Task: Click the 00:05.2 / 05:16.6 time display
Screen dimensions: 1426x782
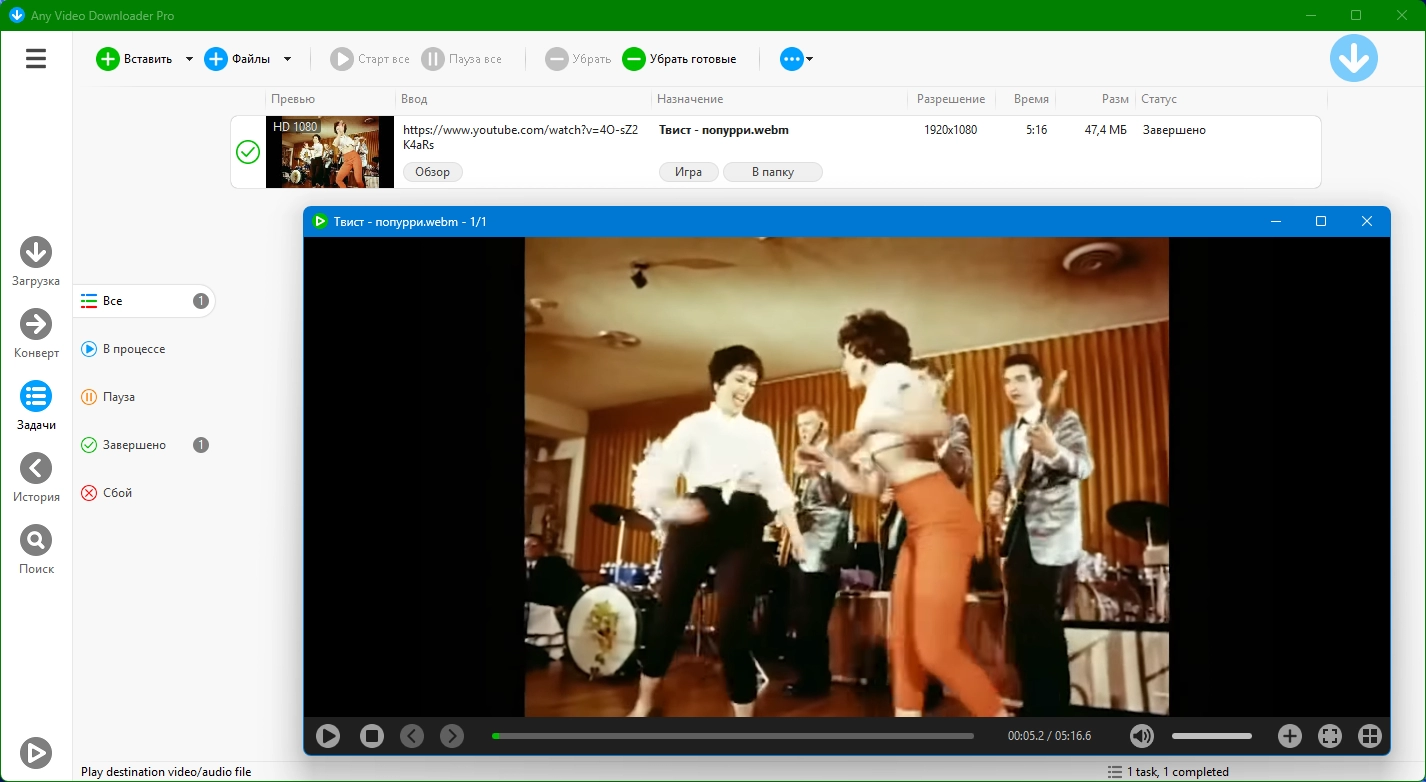Action: [1049, 736]
